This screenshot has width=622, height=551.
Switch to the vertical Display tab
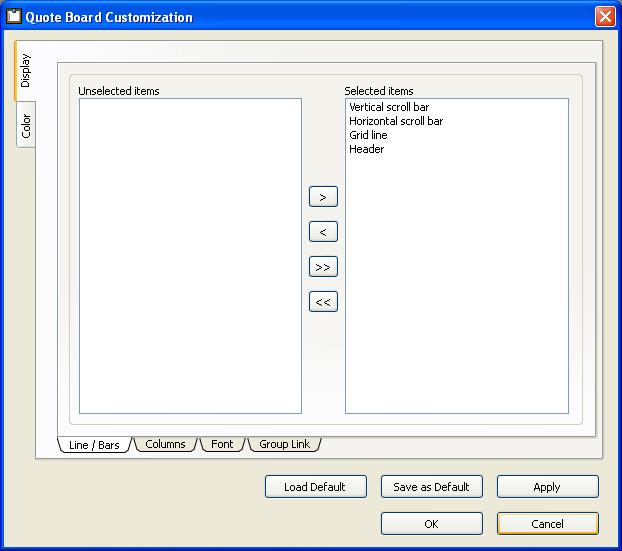[x=26, y=71]
